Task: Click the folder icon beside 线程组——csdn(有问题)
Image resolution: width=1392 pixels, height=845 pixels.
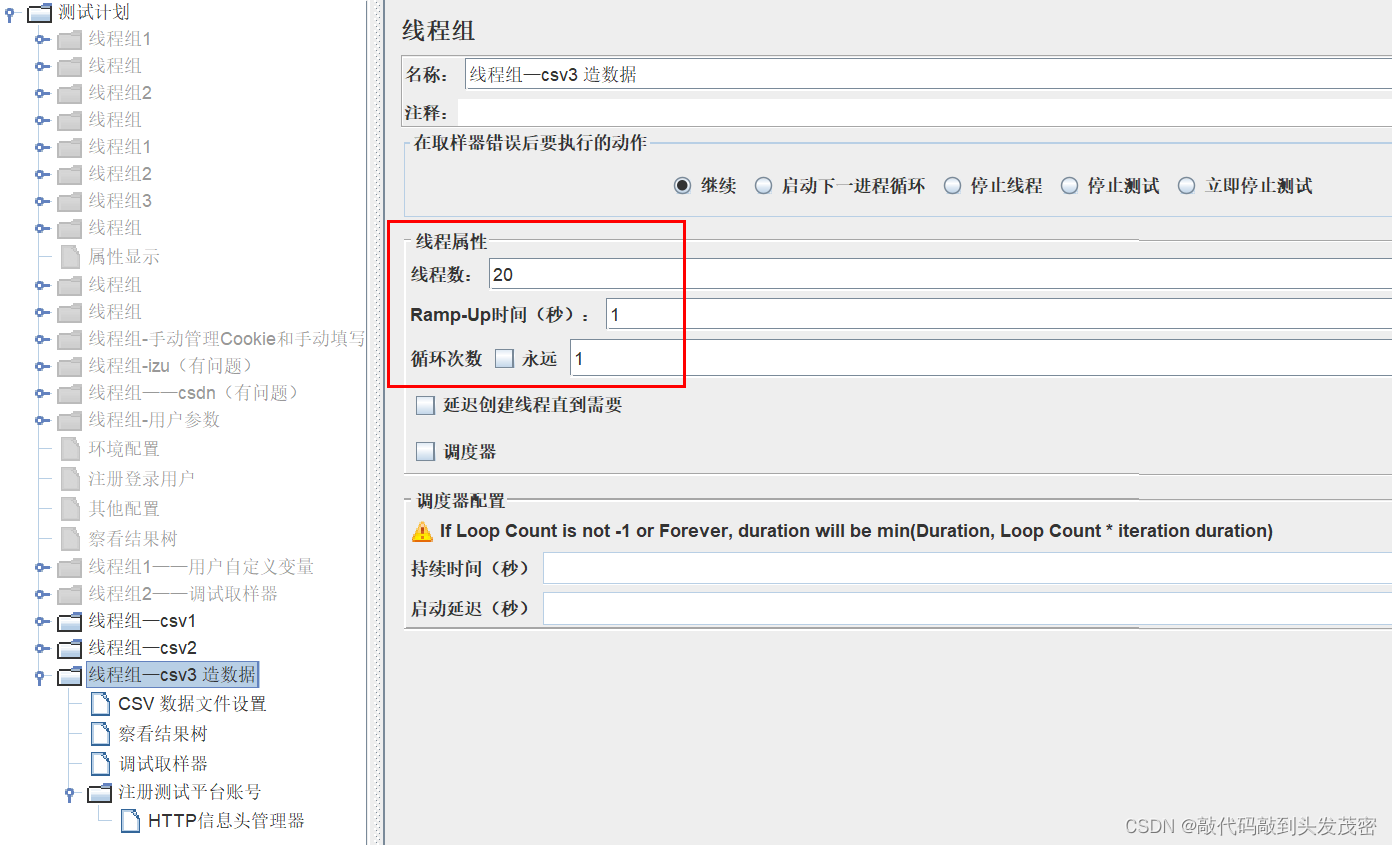Action: (x=69, y=394)
